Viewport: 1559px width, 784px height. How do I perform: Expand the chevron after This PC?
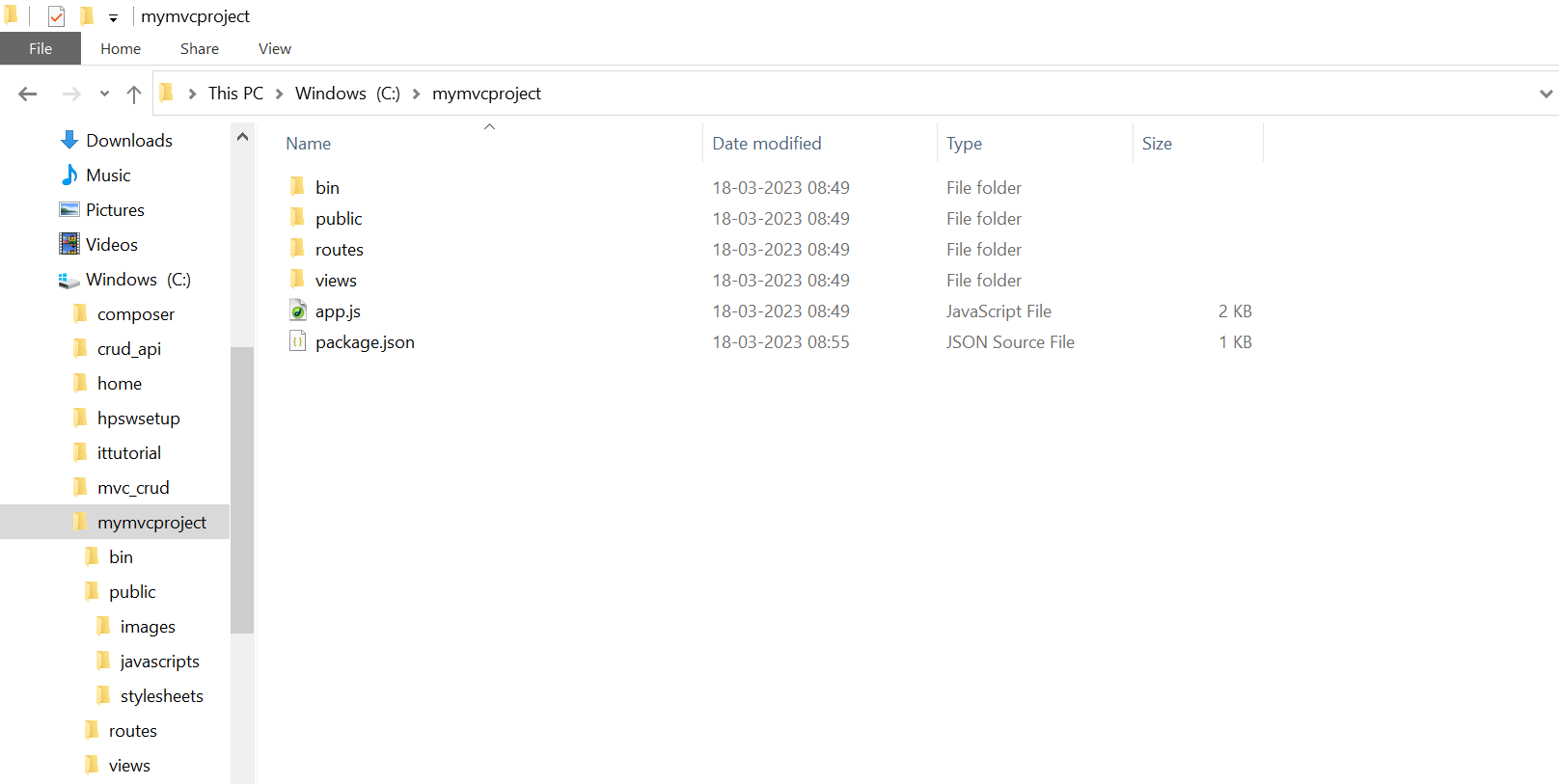click(x=280, y=94)
